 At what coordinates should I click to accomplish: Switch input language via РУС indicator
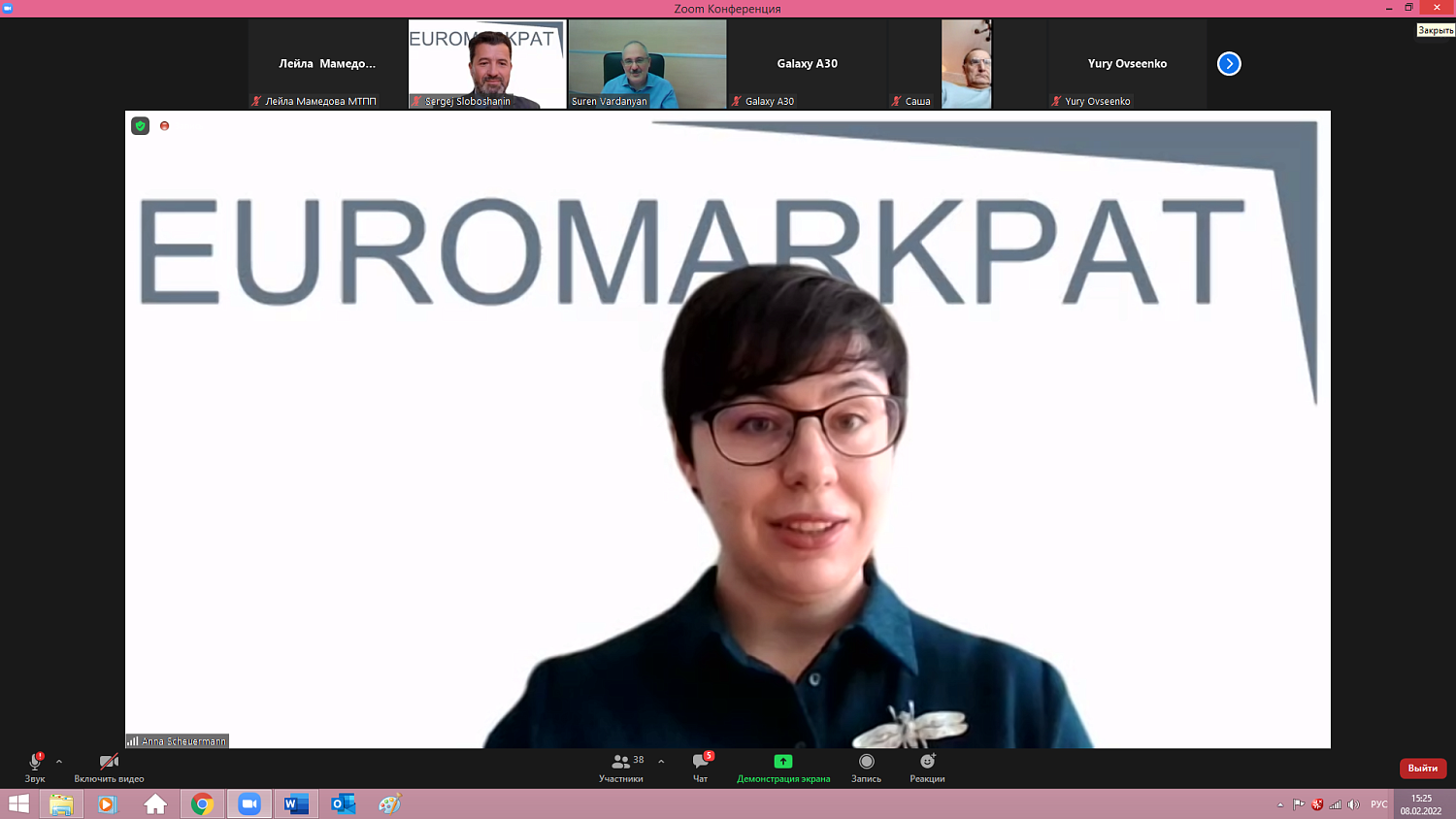coord(1379,804)
